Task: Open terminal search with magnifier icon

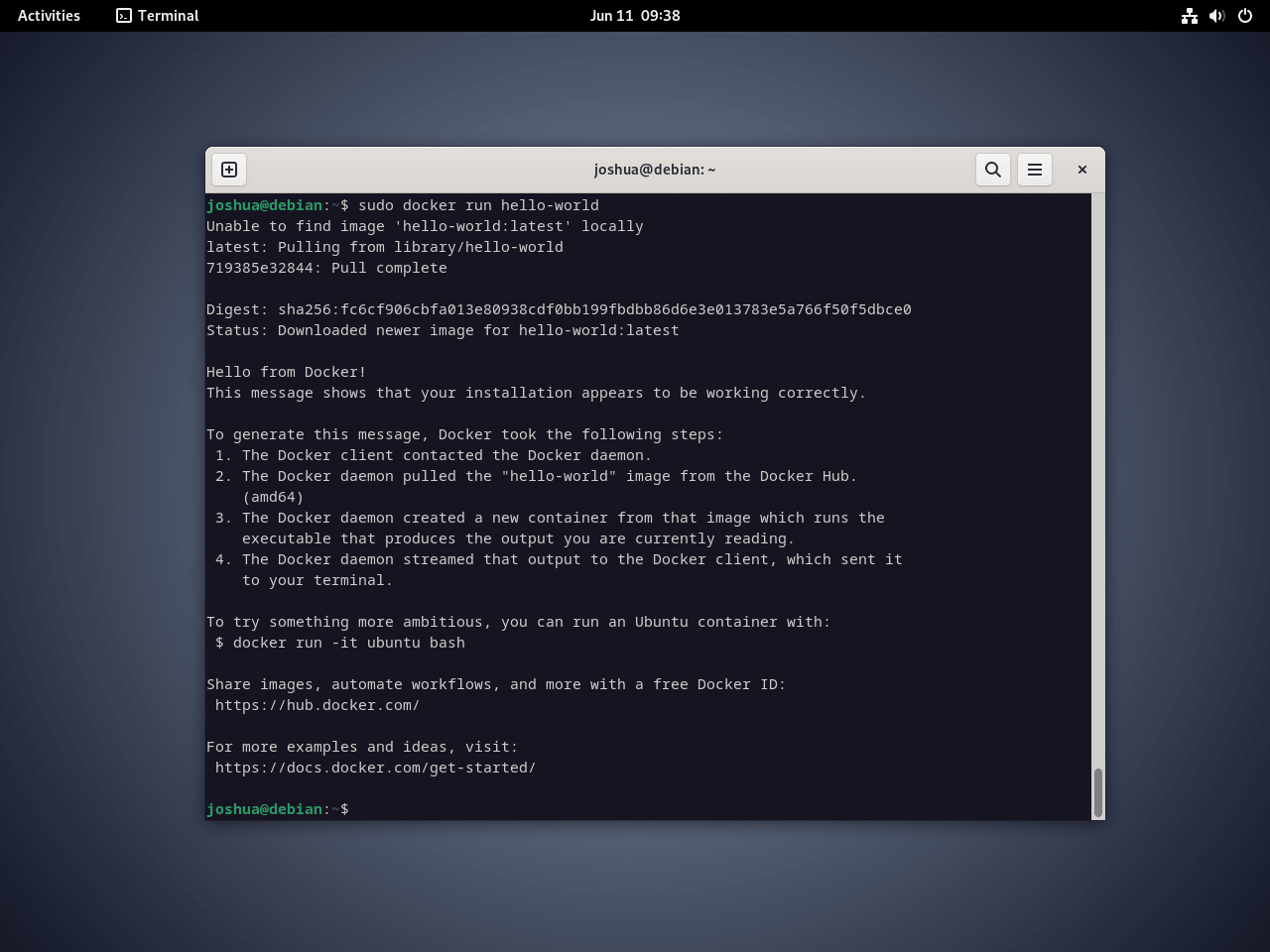Action: click(993, 170)
